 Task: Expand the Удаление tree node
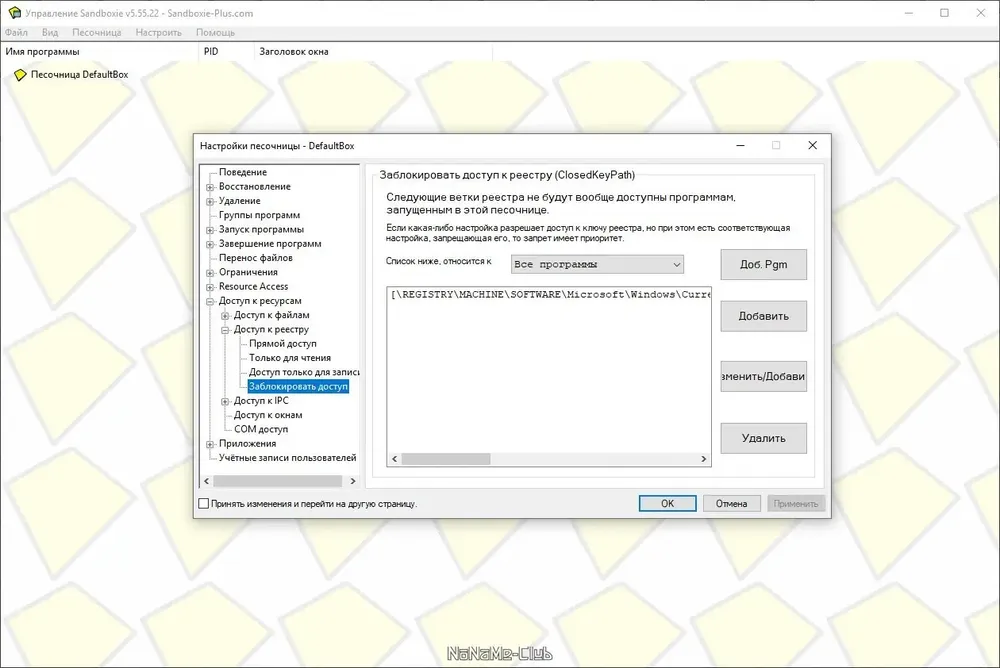coord(210,202)
